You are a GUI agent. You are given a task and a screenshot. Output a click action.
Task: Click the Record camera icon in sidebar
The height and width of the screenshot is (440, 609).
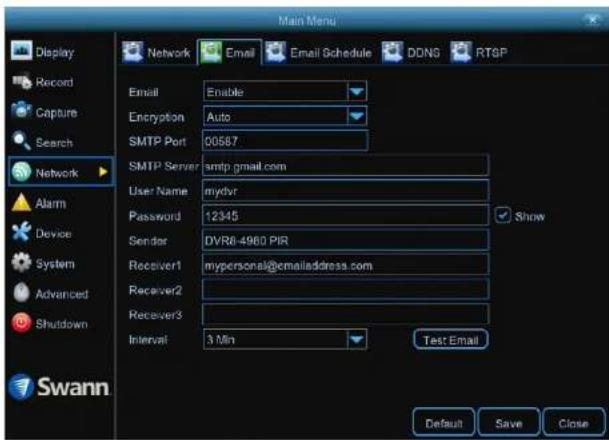[22, 81]
